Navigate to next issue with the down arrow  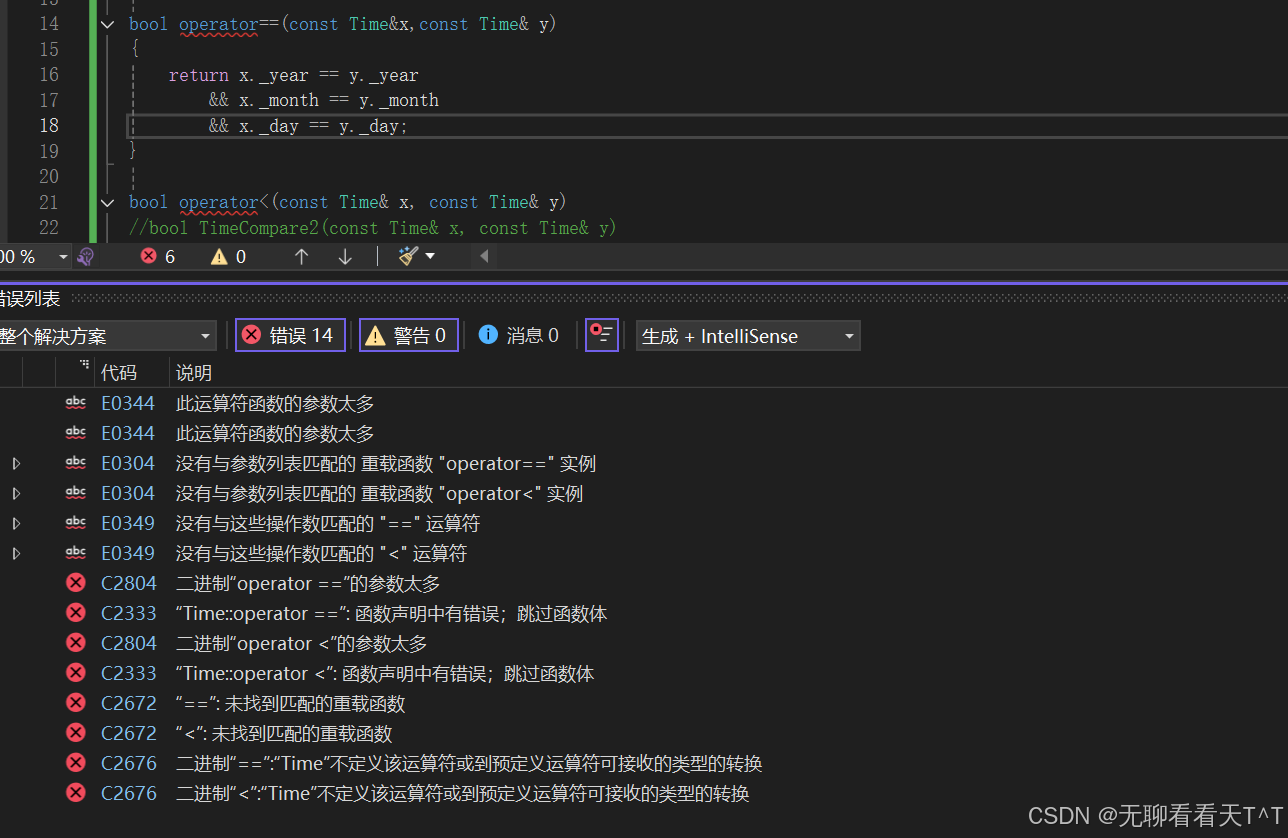[x=345, y=256]
